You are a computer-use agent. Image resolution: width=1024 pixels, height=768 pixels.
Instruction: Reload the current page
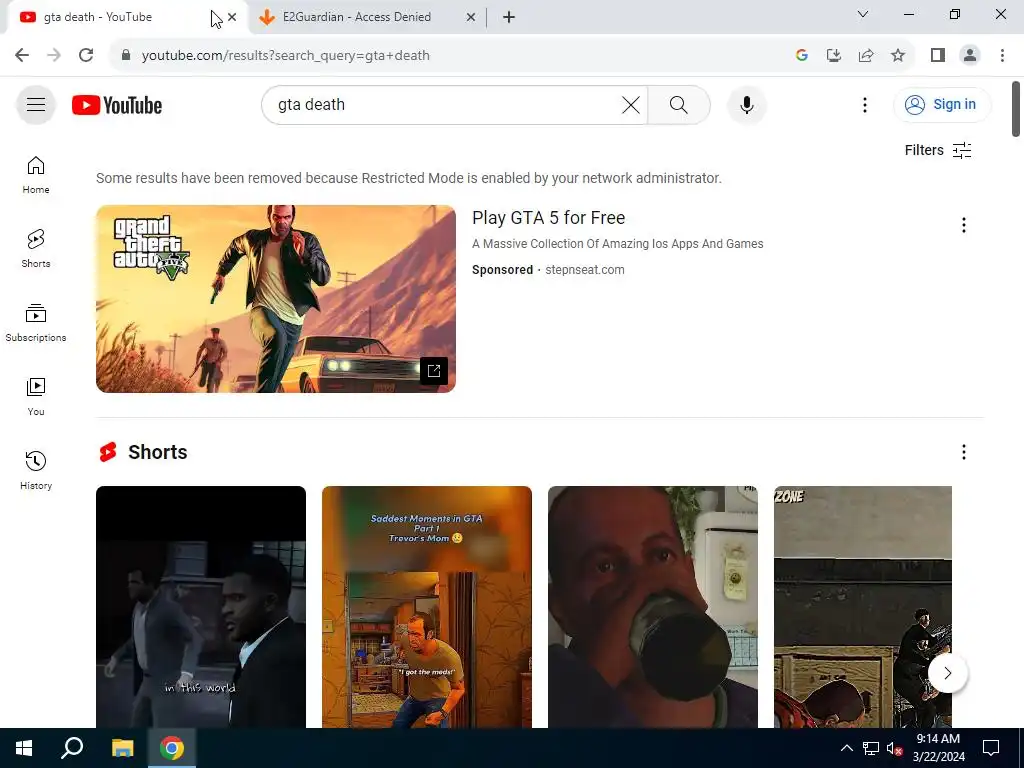click(x=86, y=55)
